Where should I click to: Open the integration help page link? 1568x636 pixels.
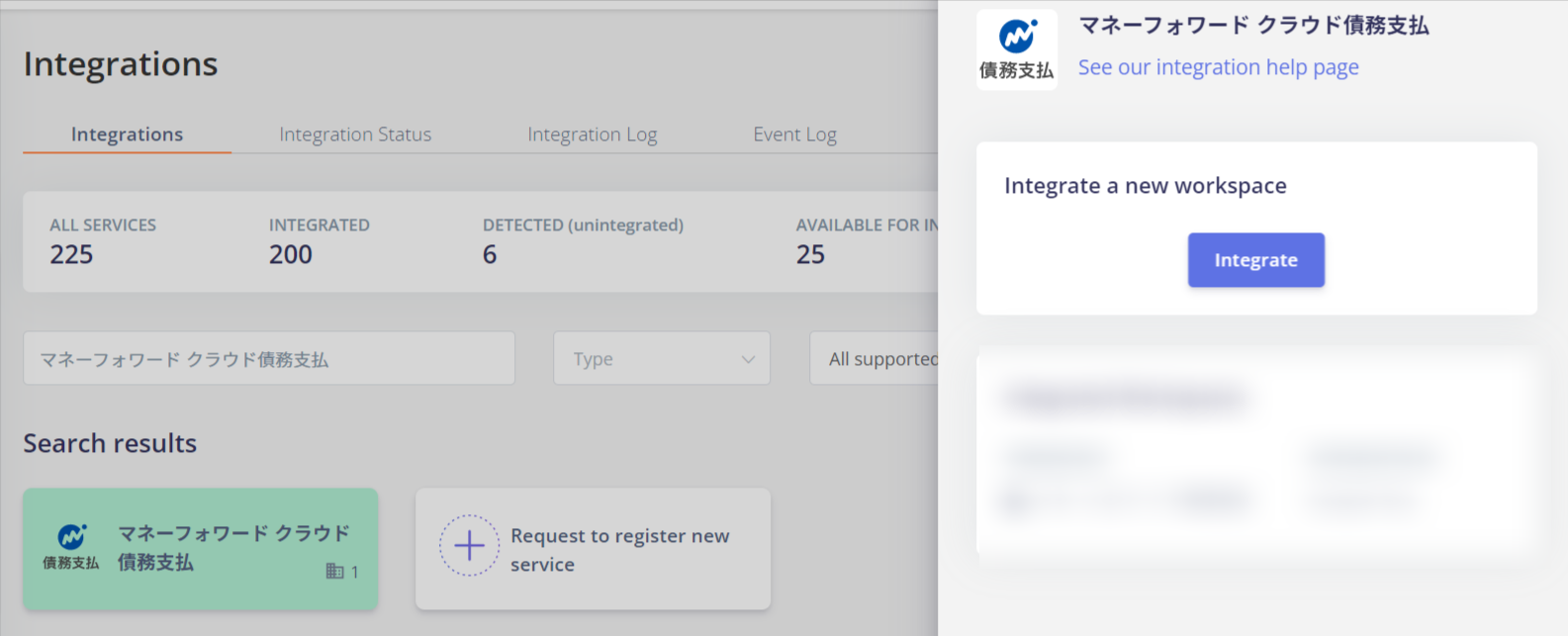1218,67
